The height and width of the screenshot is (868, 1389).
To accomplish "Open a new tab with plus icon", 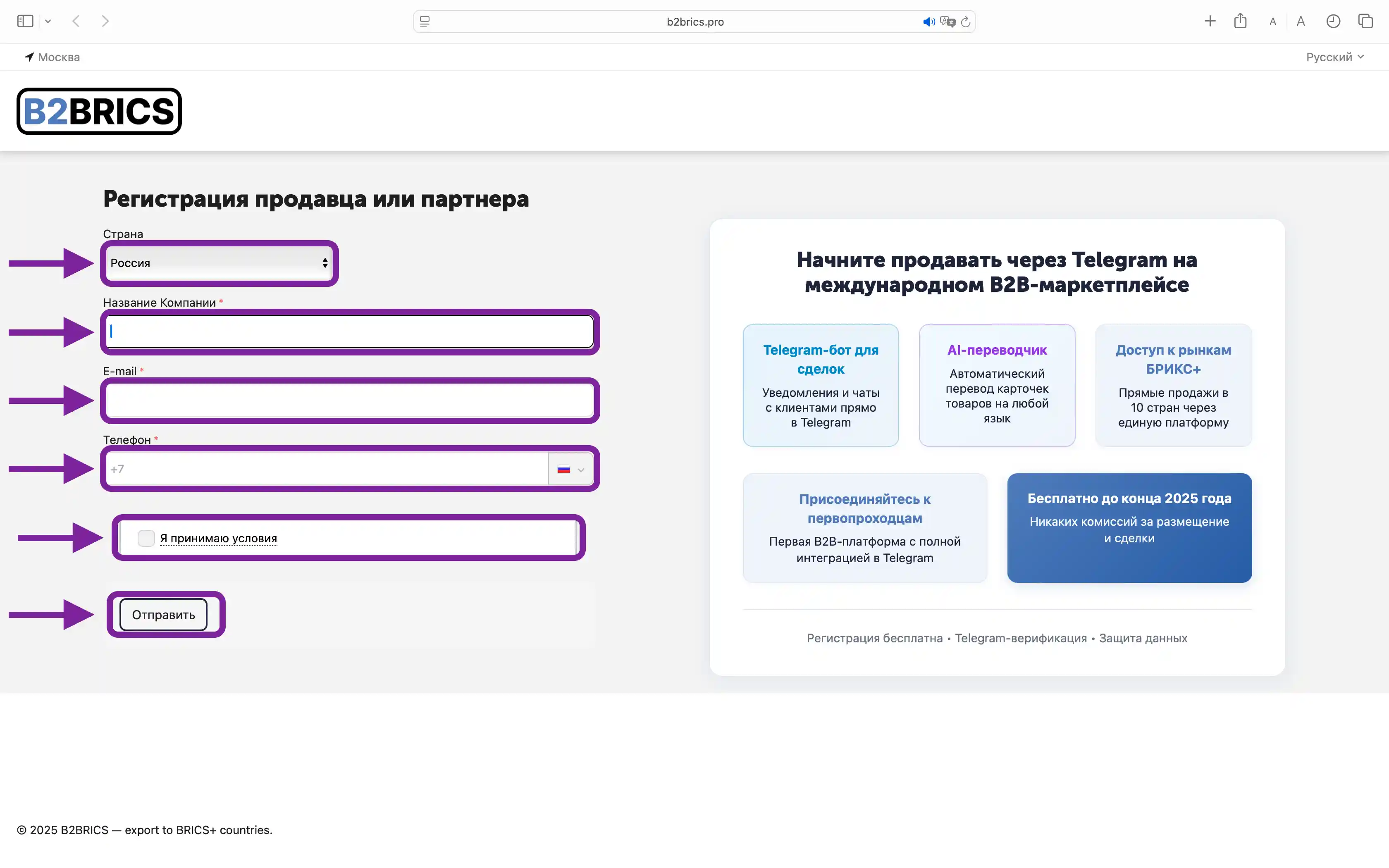I will pos(1210,21).
